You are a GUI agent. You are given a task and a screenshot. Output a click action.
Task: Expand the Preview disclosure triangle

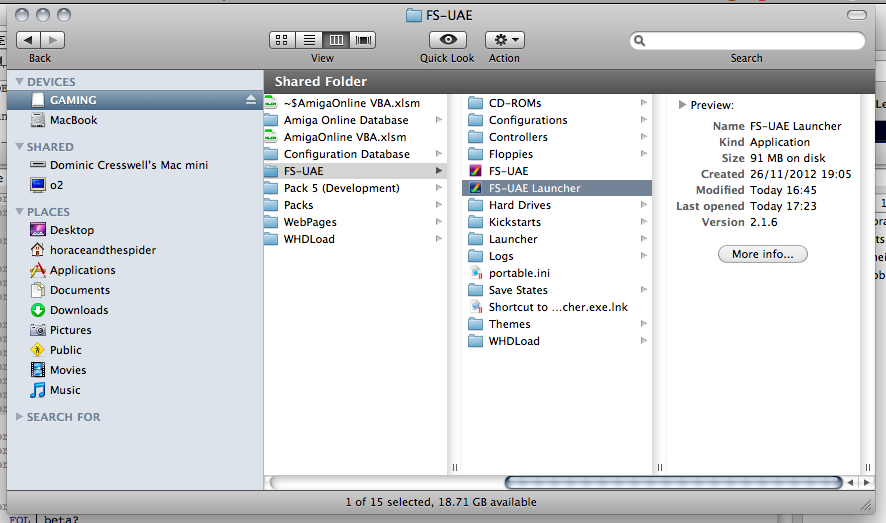[x=682, y=104]
